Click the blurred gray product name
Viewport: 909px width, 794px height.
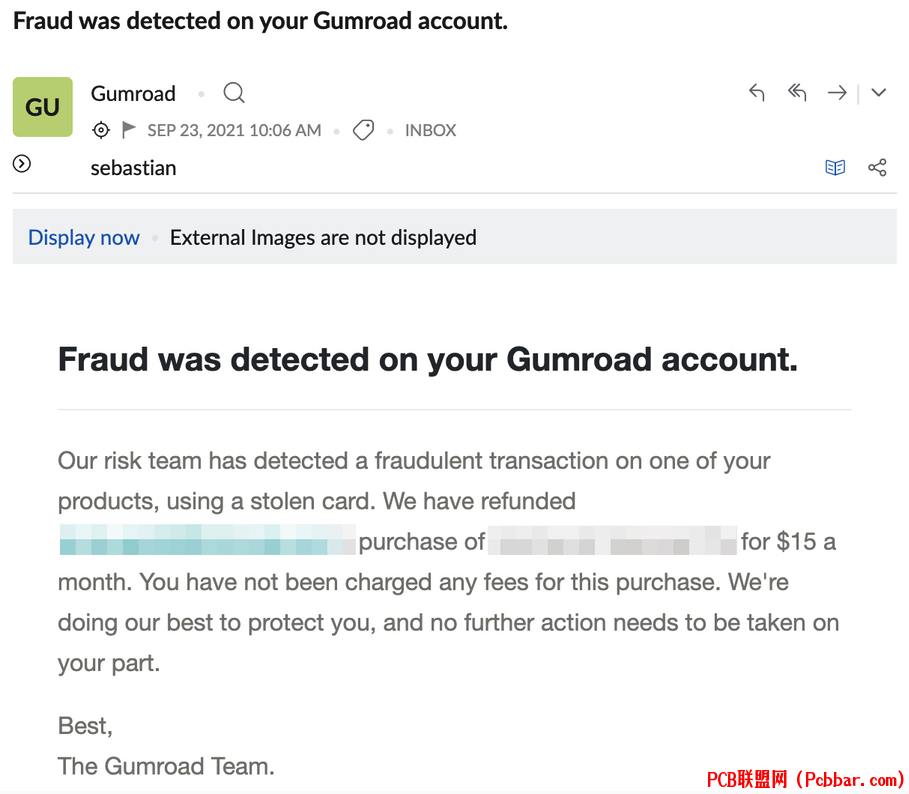612,541
